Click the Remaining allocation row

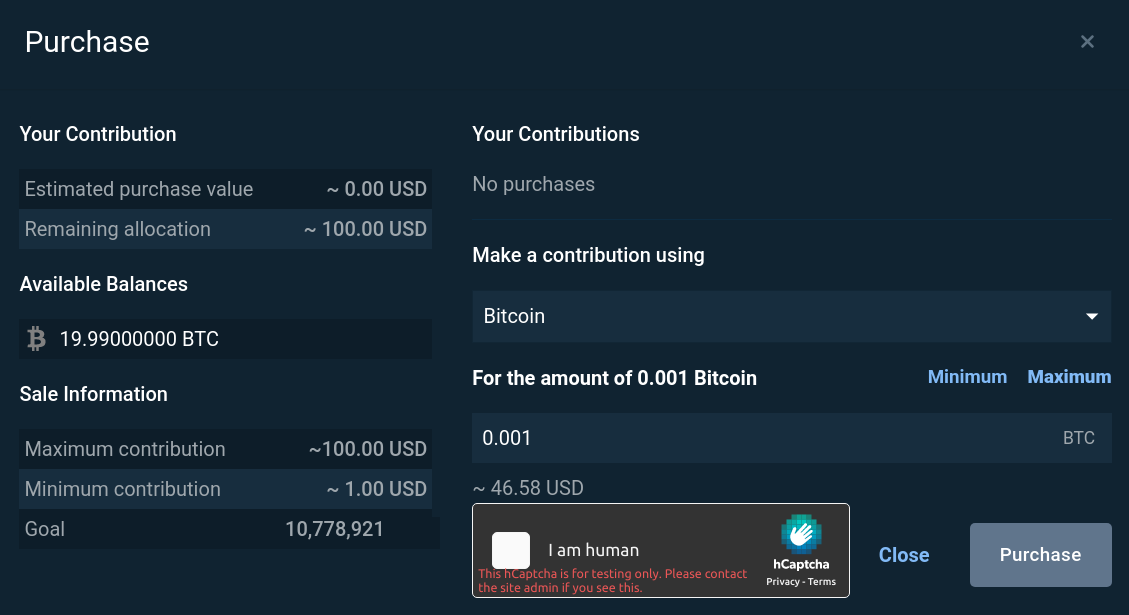pos(225,229)
